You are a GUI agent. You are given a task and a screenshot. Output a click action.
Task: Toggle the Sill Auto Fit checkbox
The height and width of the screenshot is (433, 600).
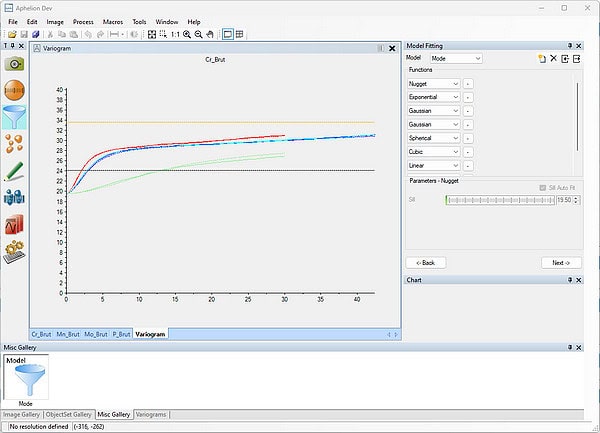[x=542, y=188]
